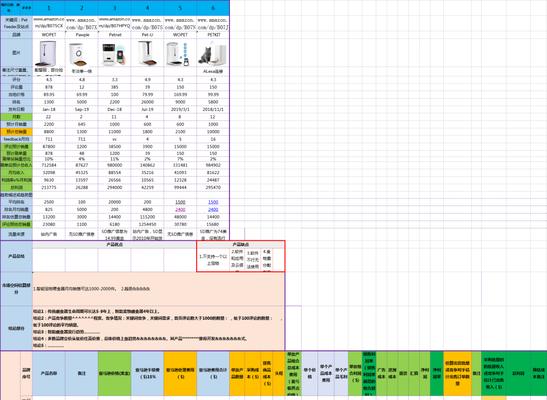Screen dimensions: 547x400
Task: Select the review count cell 385
Action: [x=114, y=87]
